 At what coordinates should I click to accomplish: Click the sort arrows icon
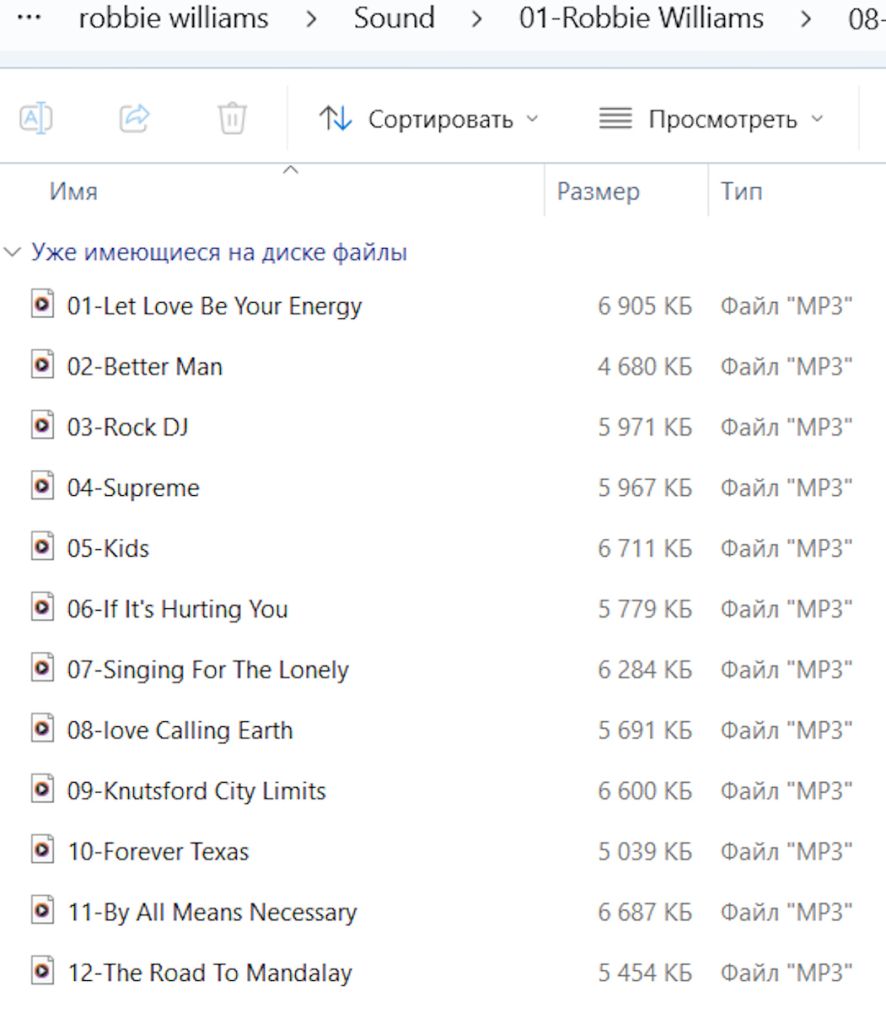point(336,119)
